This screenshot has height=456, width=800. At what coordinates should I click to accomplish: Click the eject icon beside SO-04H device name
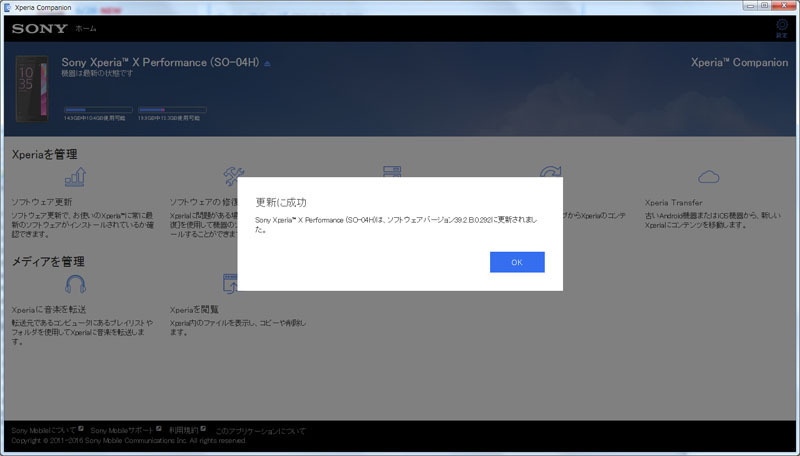point(267,64)
